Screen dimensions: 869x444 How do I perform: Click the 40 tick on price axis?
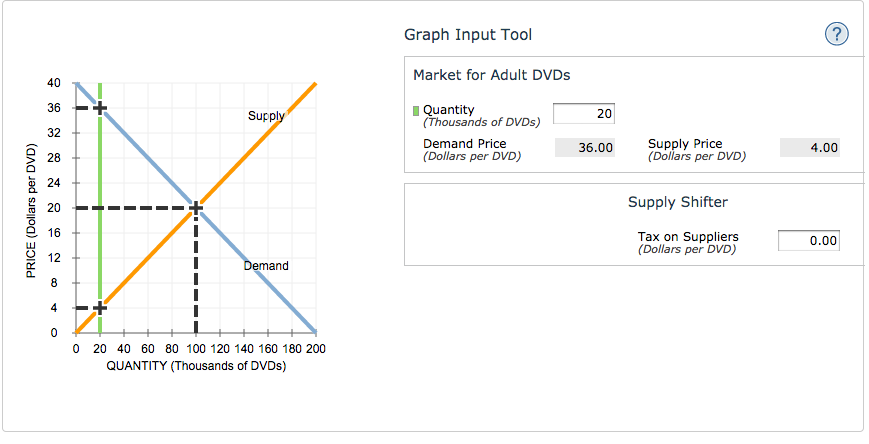click(53, 83)
